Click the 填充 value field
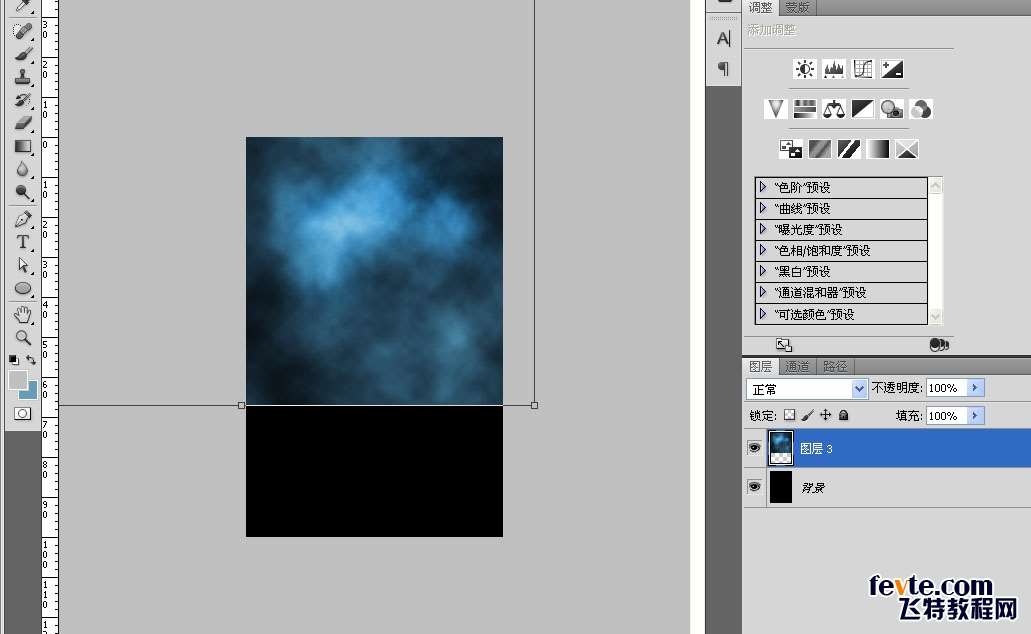This screenshot has height=634, width=1031. tap(946, 416)
